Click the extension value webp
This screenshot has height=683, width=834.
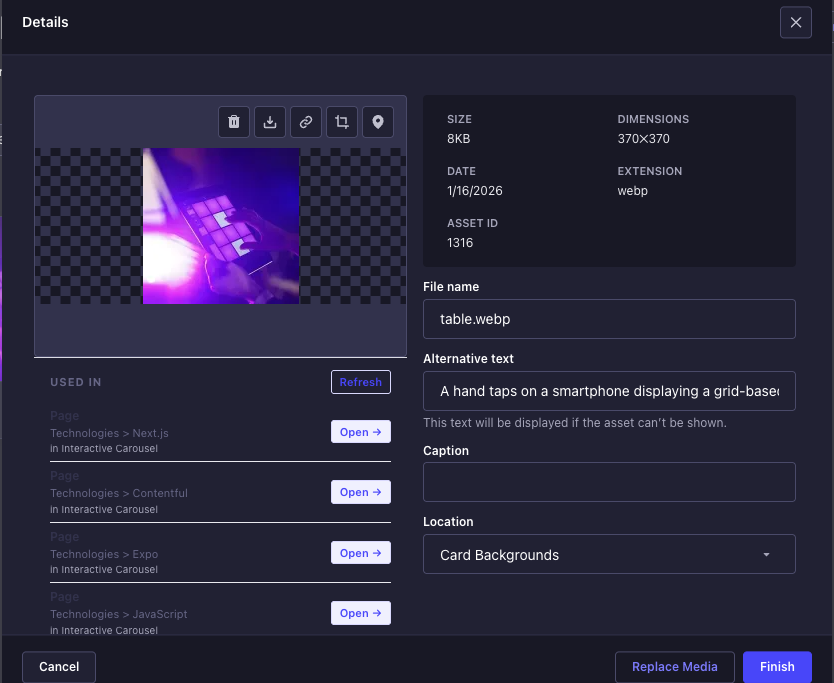632,191
